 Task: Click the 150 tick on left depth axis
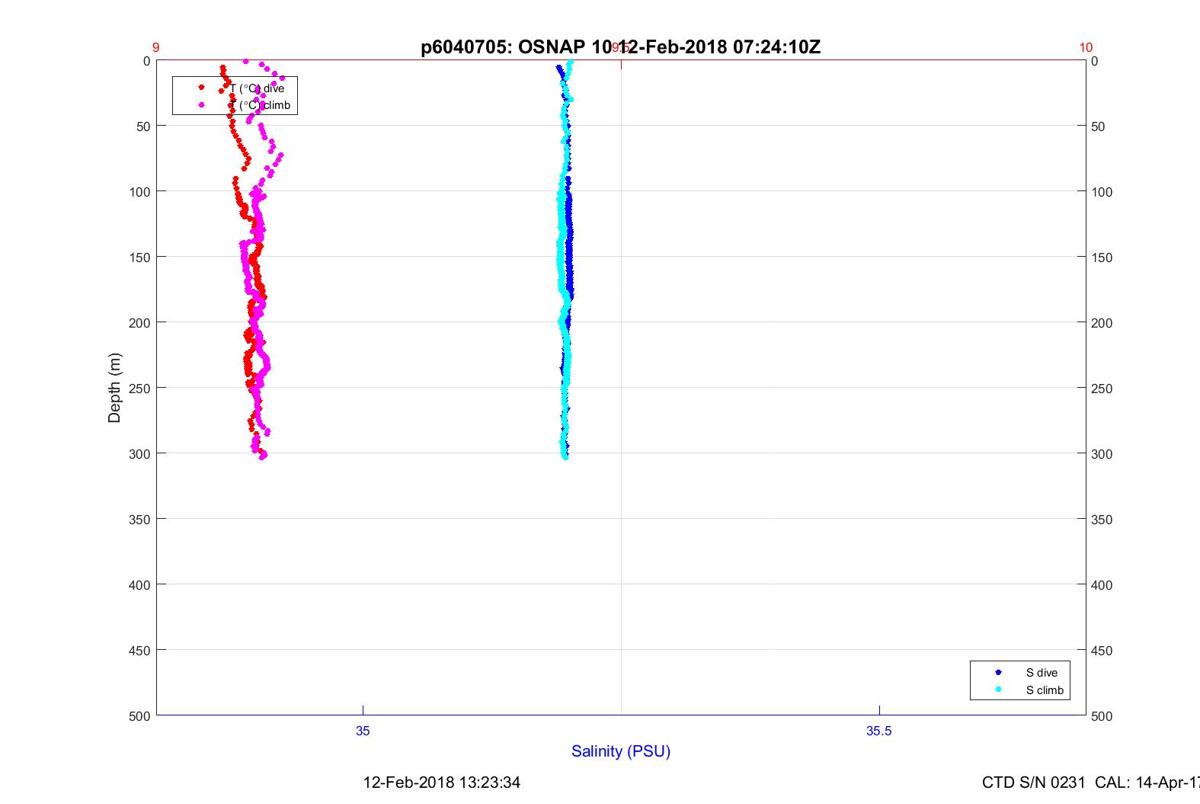pos(139,257)
